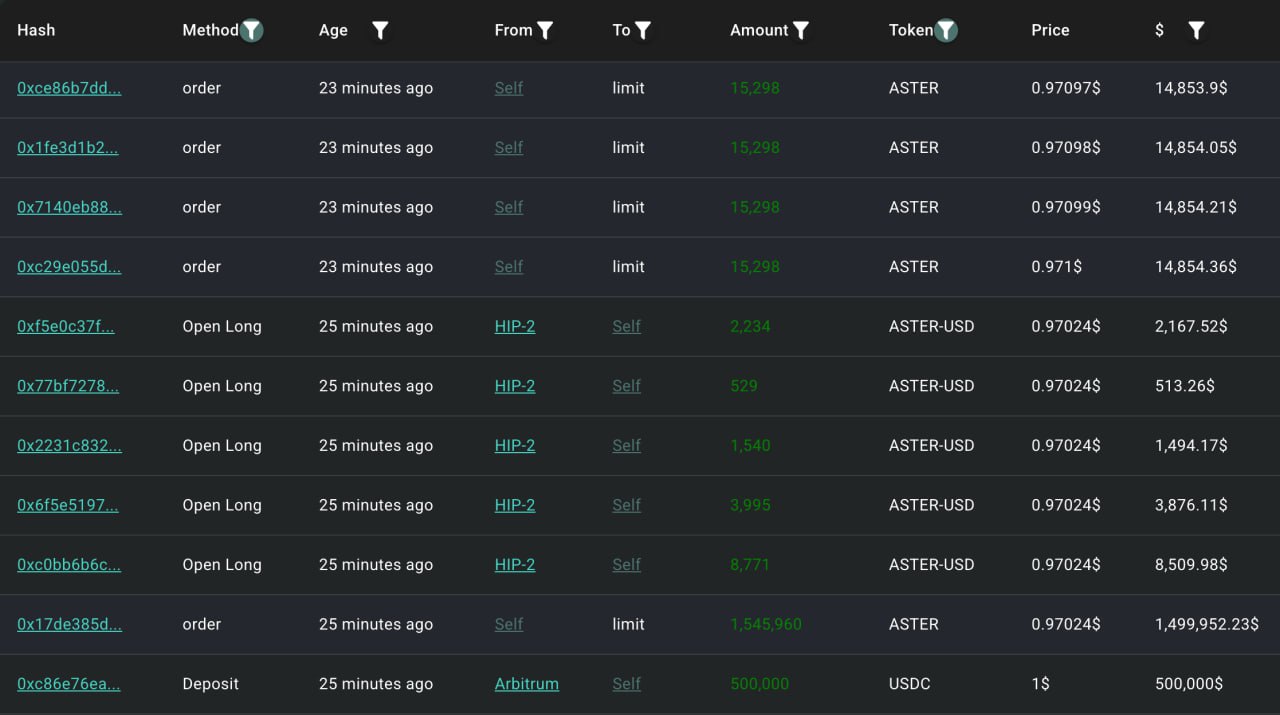1280x715 pixels.
Task: Open transaction hash 0xc29e055d
Action: tap(69, 267)
